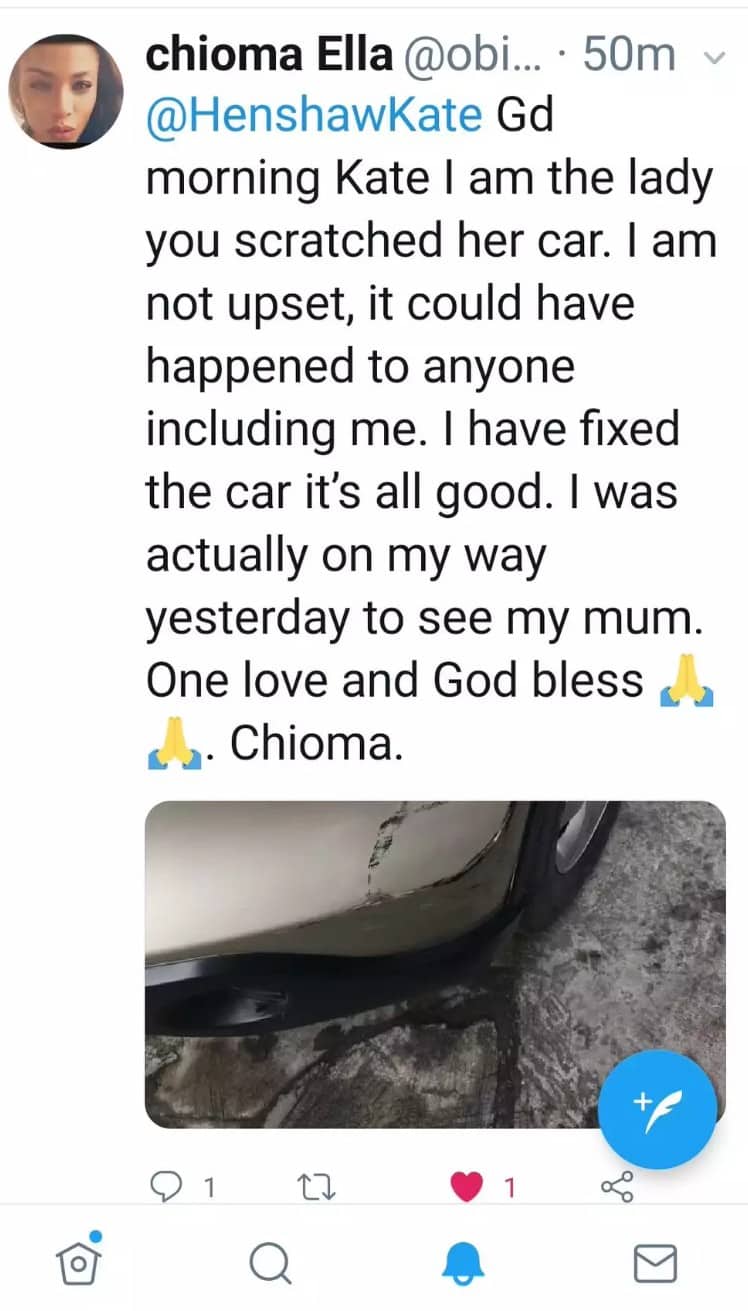The image size is (748, 1311).
Task: Open the Search tab magnifier
Action: [x=269, y=1263]
